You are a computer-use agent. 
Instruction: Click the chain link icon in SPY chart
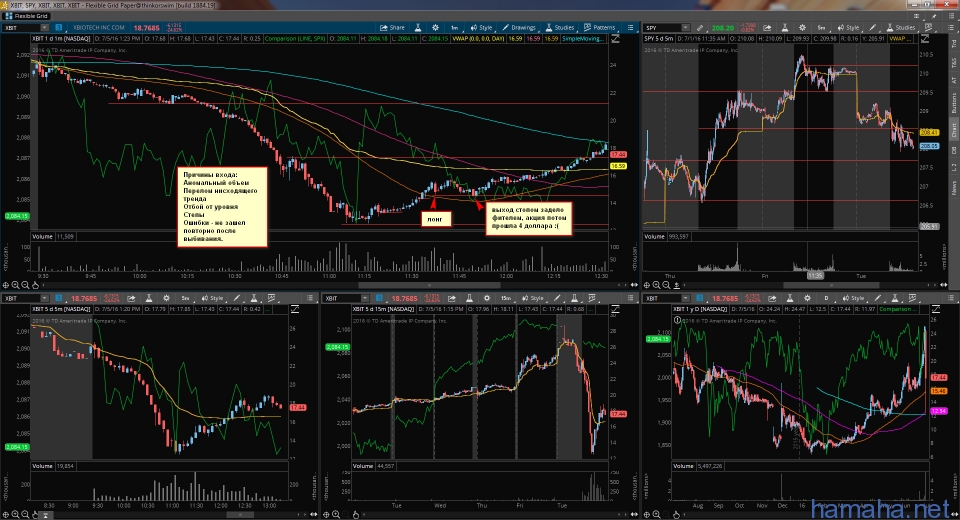pyautogui.click(x=699, y=28)
